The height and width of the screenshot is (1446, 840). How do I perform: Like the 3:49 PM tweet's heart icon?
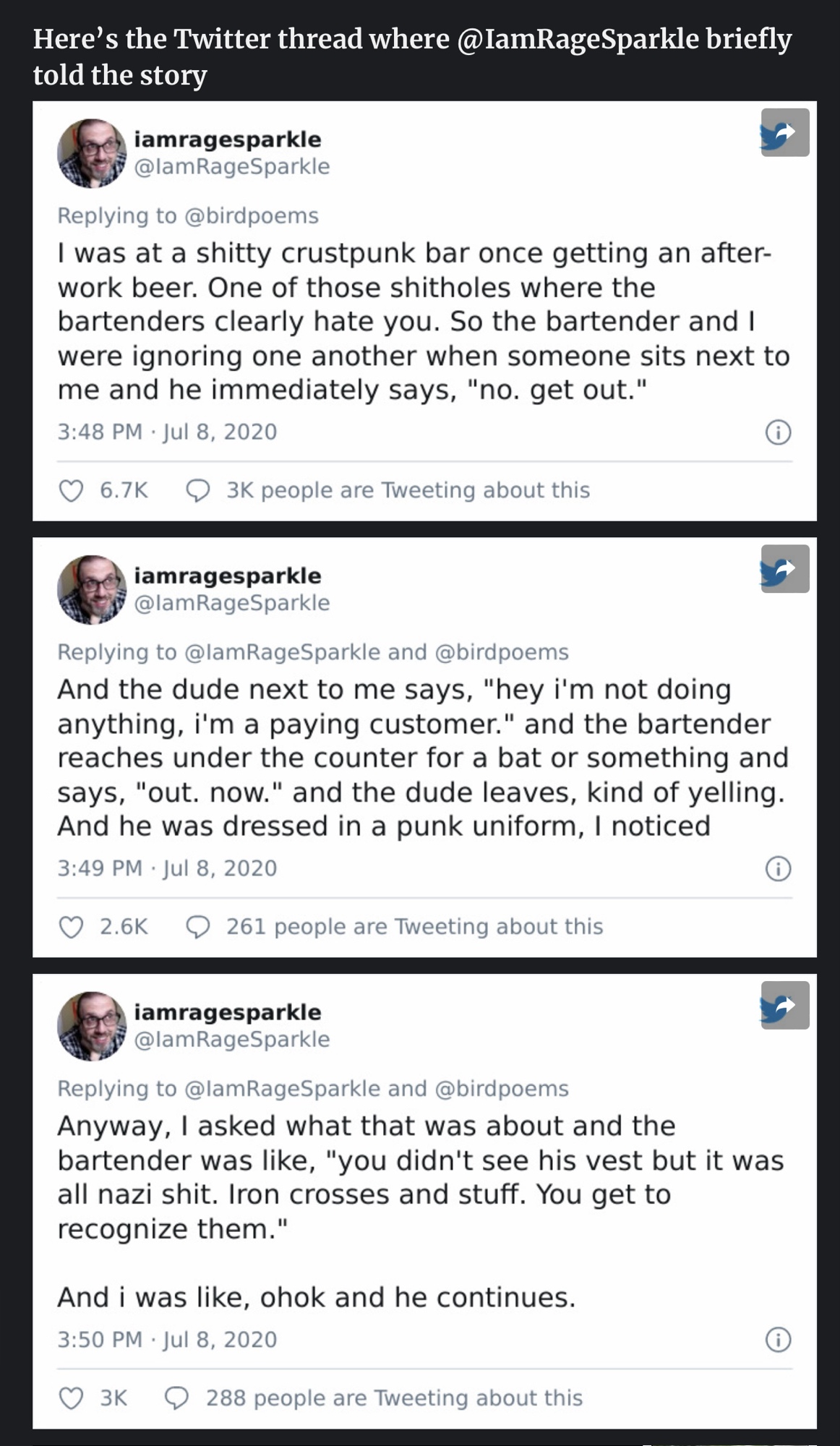coord(71,927)
